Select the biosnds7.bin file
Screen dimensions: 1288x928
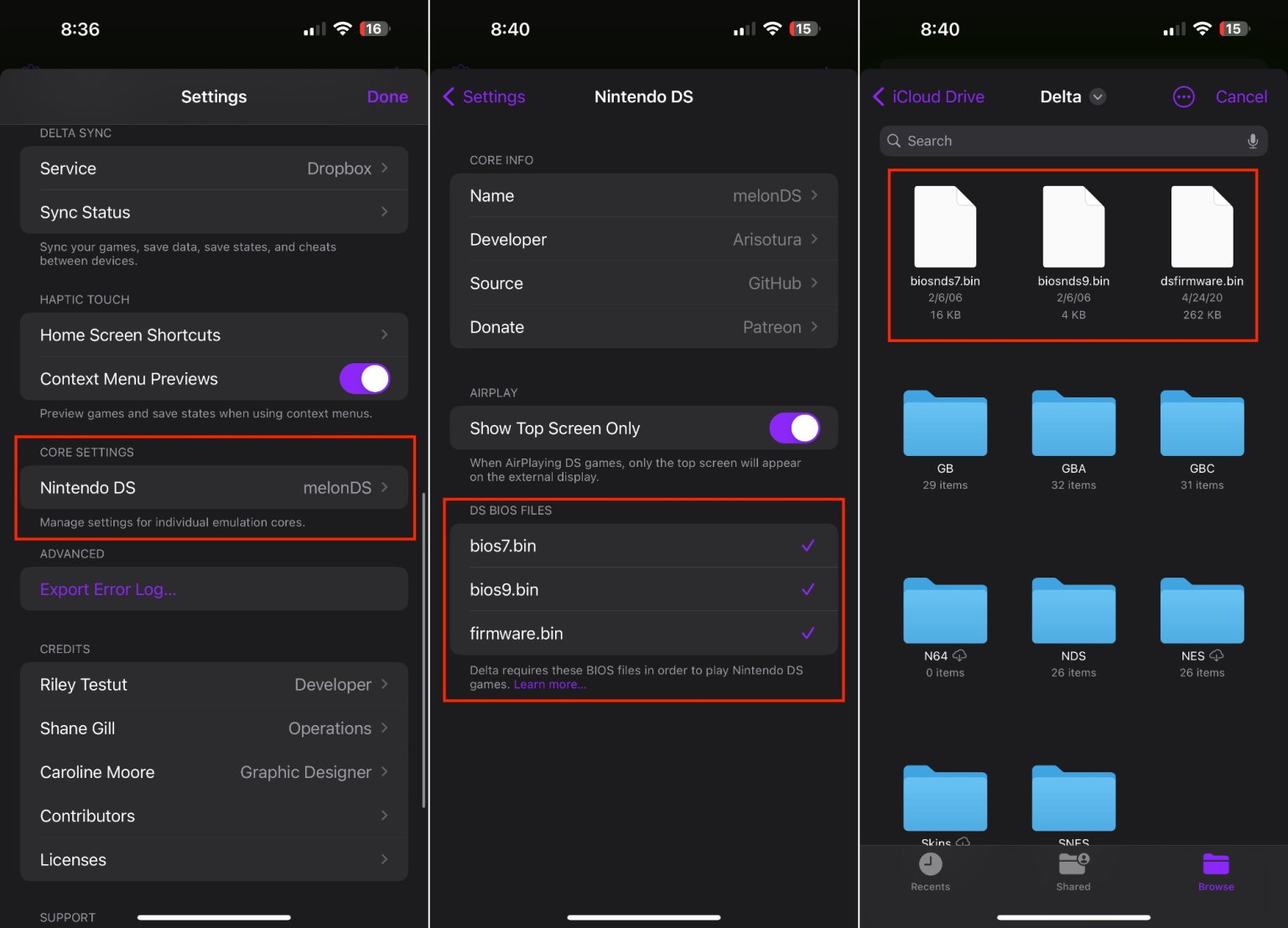coord(945,226)
